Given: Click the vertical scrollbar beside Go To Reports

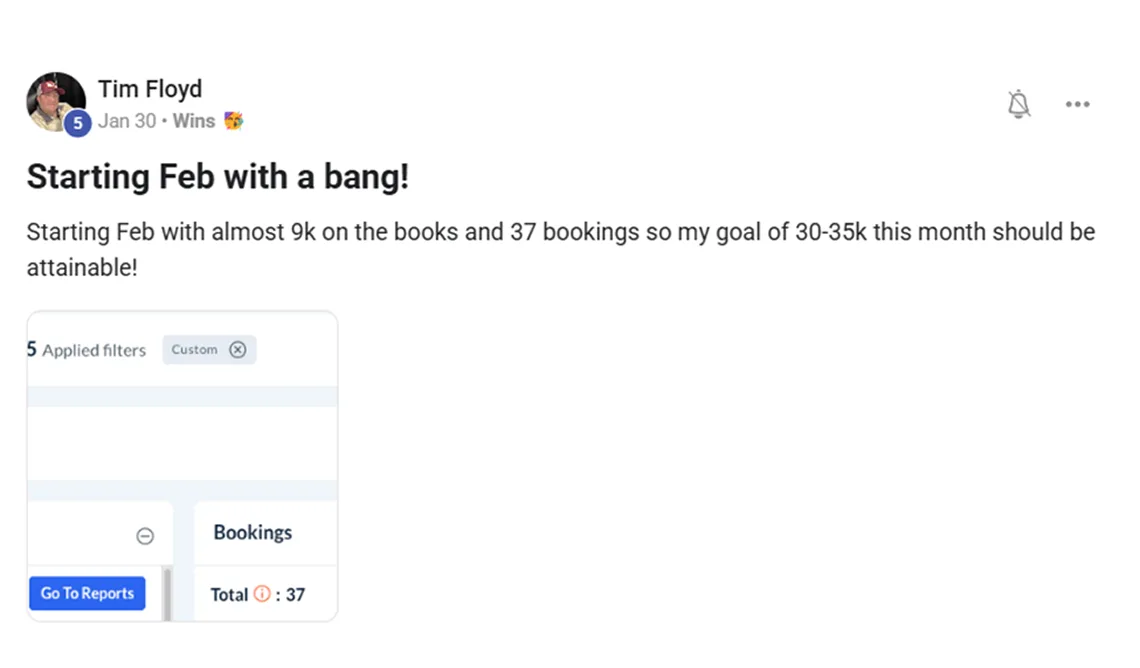Looking at the screenshot, I should (166, 593).
